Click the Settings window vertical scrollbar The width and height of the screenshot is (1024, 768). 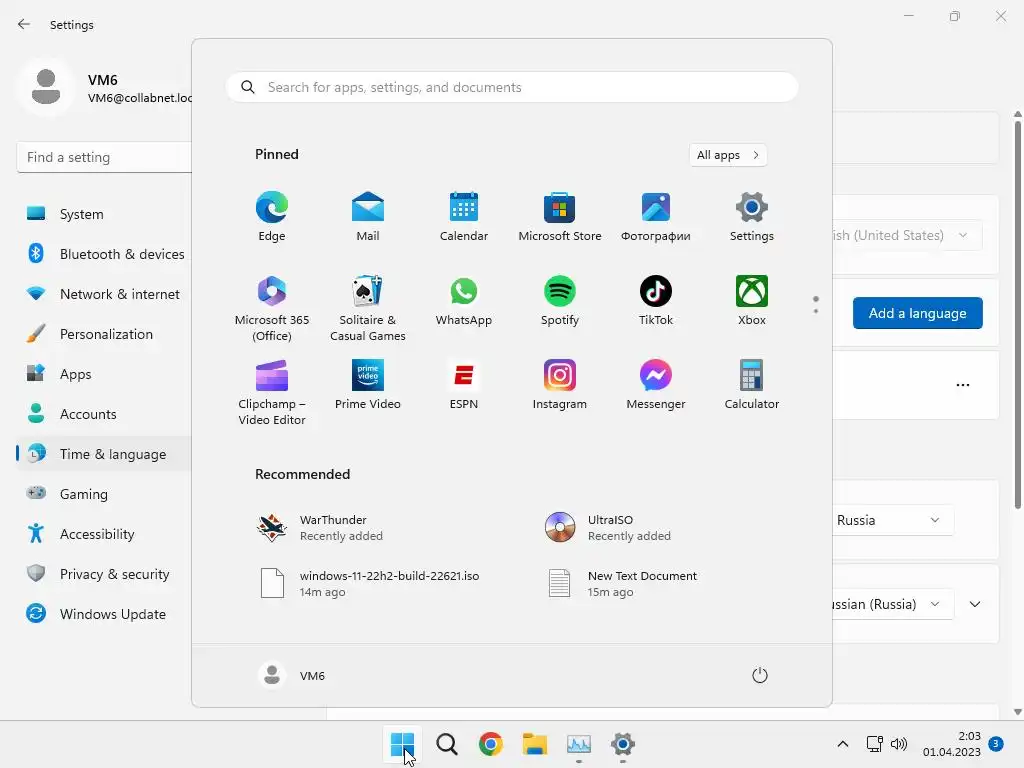coord(1017,313)
